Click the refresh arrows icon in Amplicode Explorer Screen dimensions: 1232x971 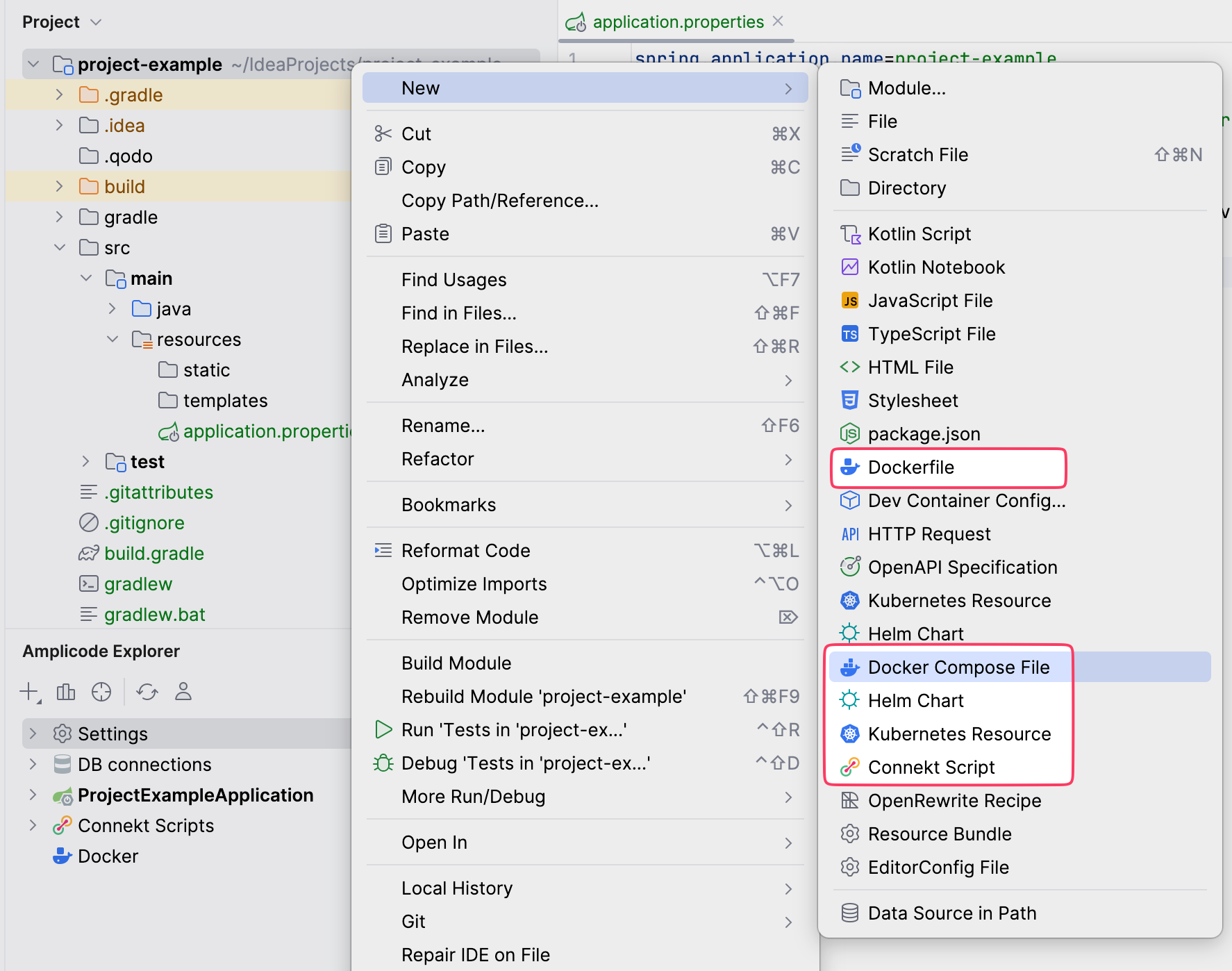point(147,692)
